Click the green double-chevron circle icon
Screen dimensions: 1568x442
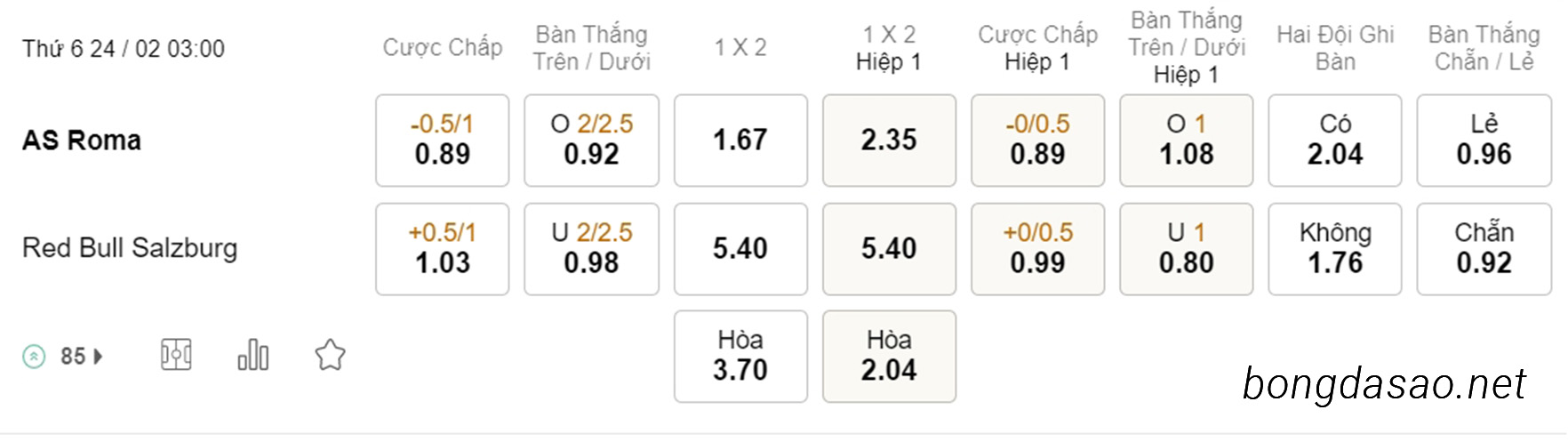pos(34,357)
